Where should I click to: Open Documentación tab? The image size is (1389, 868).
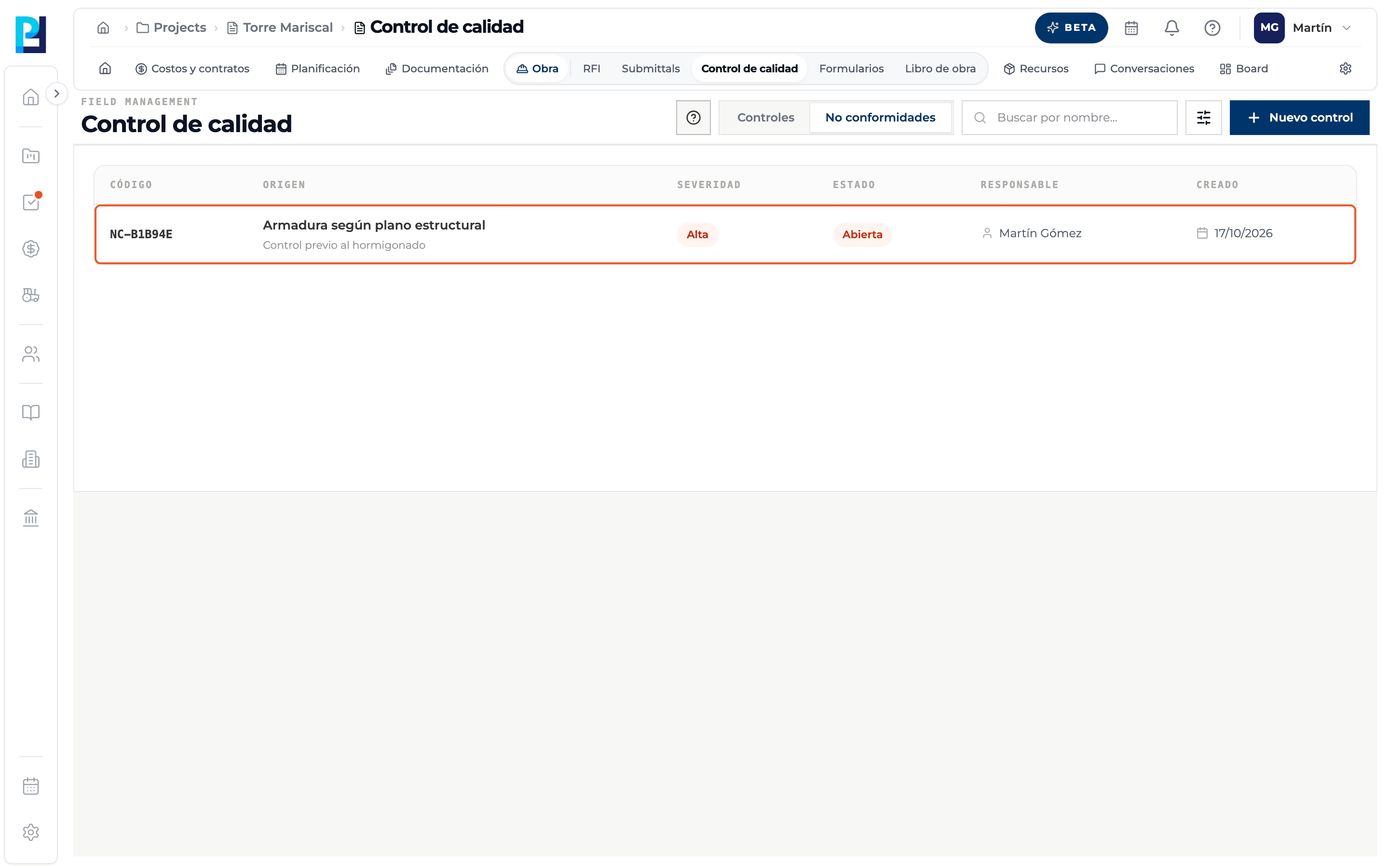437,68
